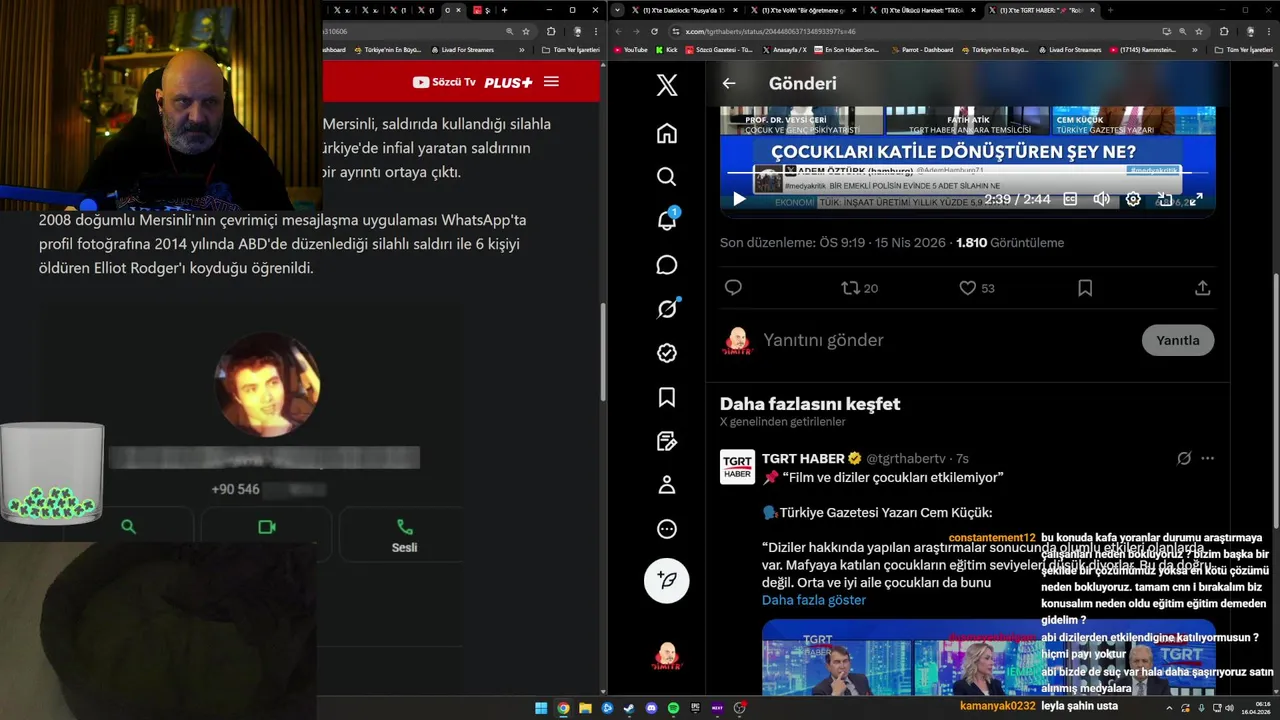
Task: Open the Kick bookmark in bookmarks bar
Action: pyautogui.click(x=666, y=49)
